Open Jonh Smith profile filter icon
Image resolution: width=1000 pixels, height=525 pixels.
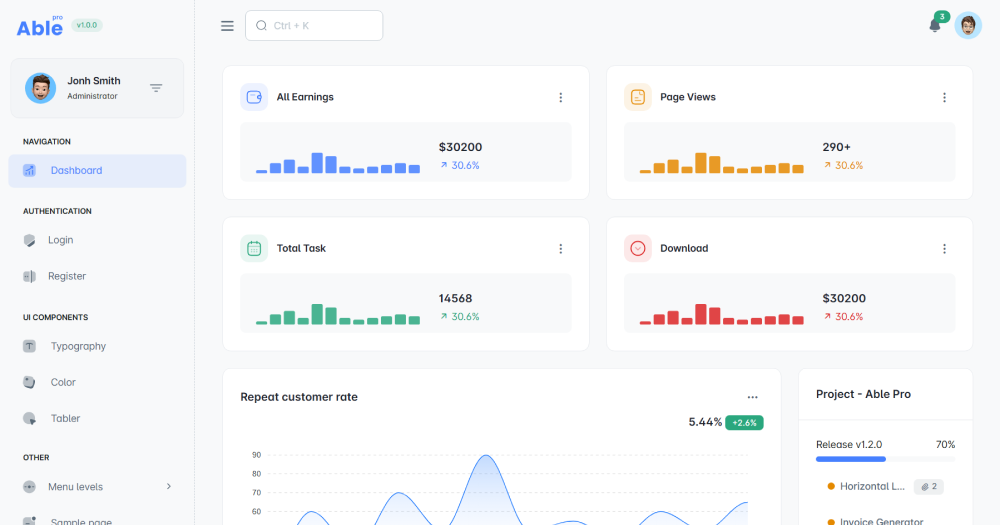point(156,88)
